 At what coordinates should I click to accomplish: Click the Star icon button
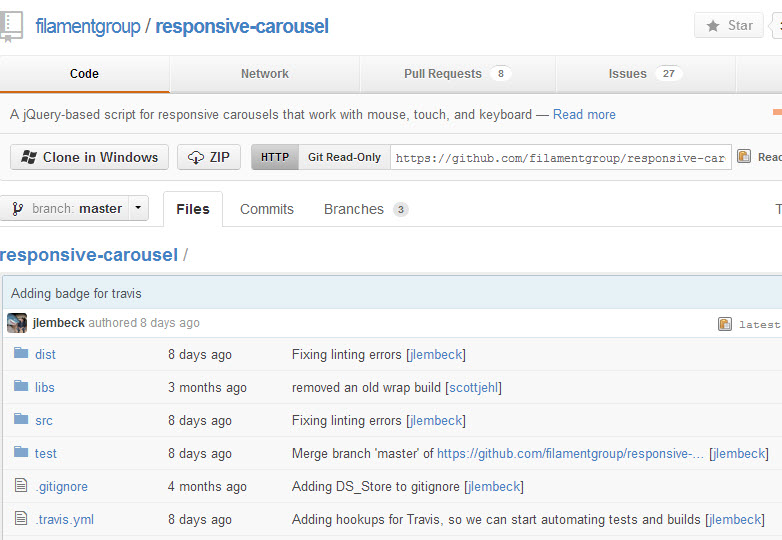click(729, 25)
